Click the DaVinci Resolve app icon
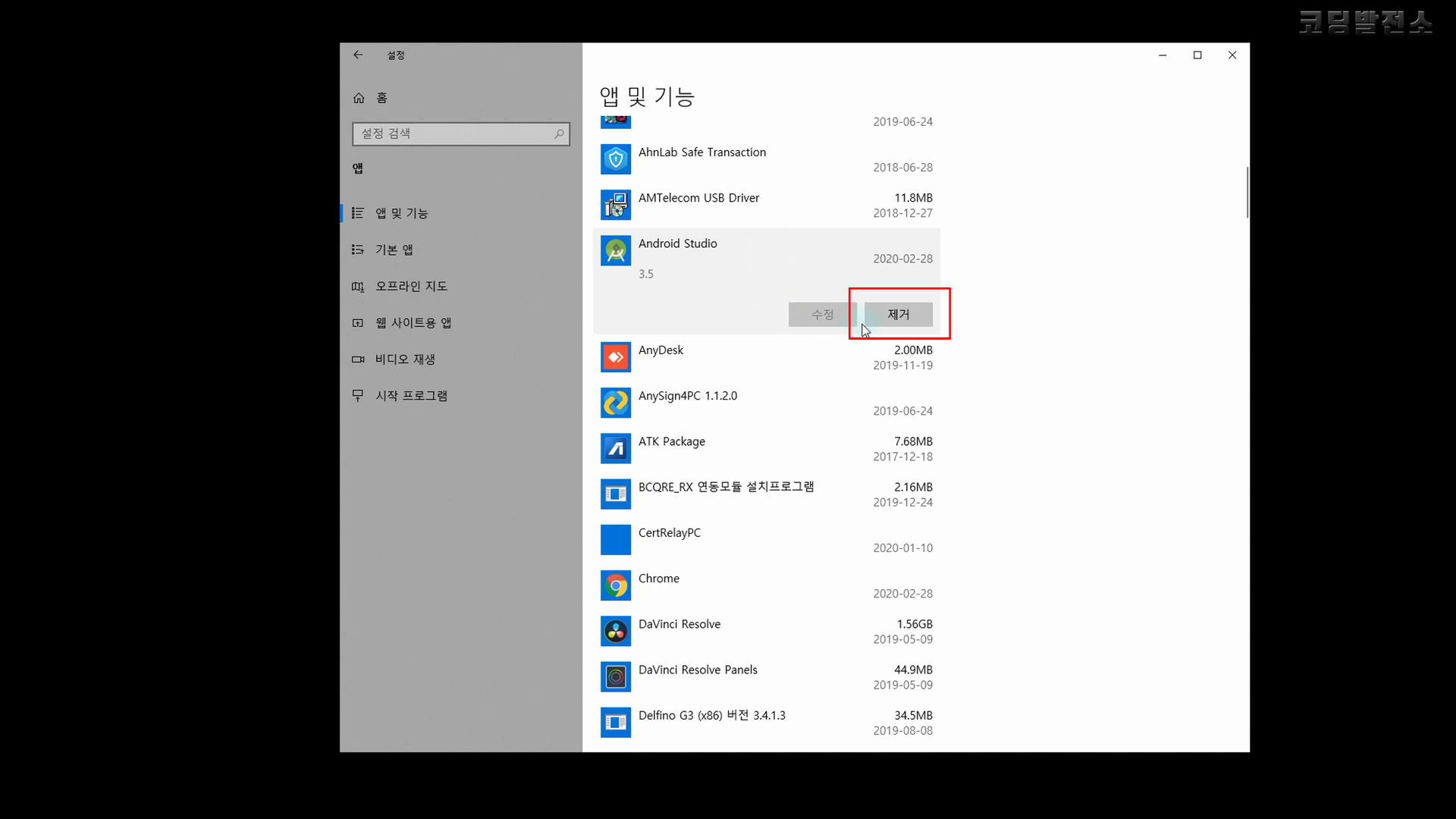Image resolution: width=1456 pixels, height=819 pixels. click(x=615, y=631)
